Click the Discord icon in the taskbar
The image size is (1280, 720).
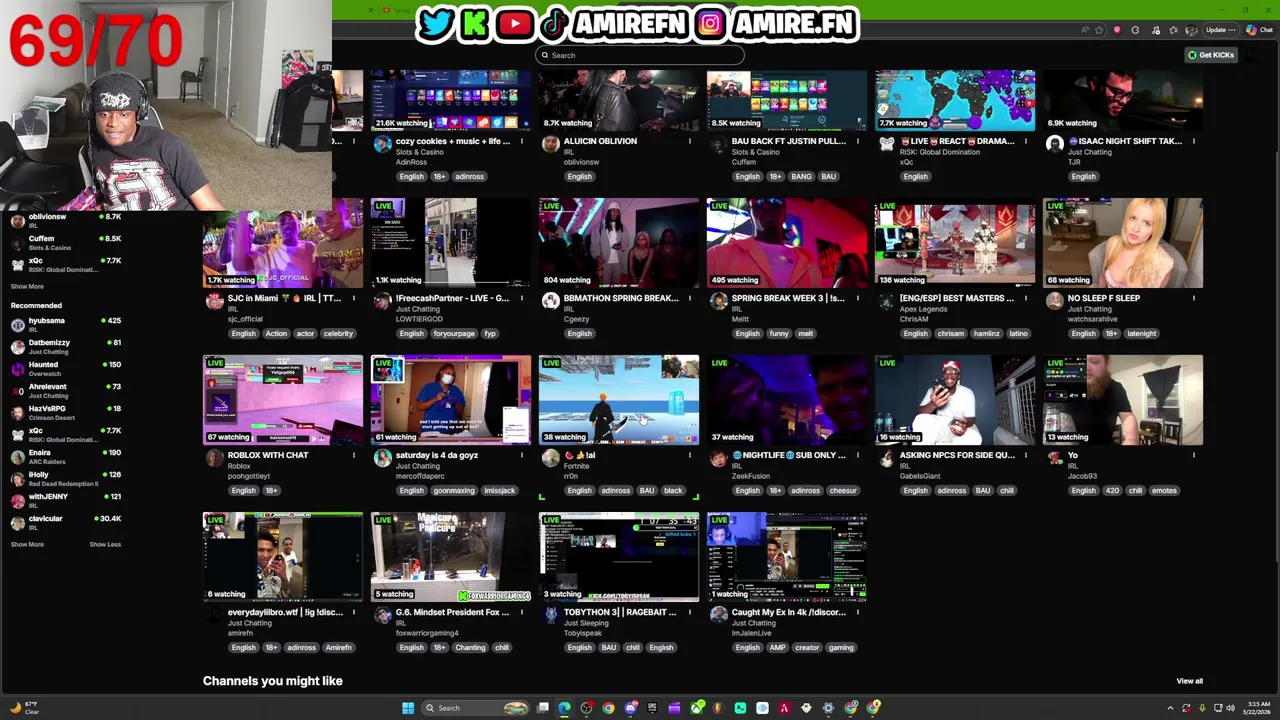630,708
